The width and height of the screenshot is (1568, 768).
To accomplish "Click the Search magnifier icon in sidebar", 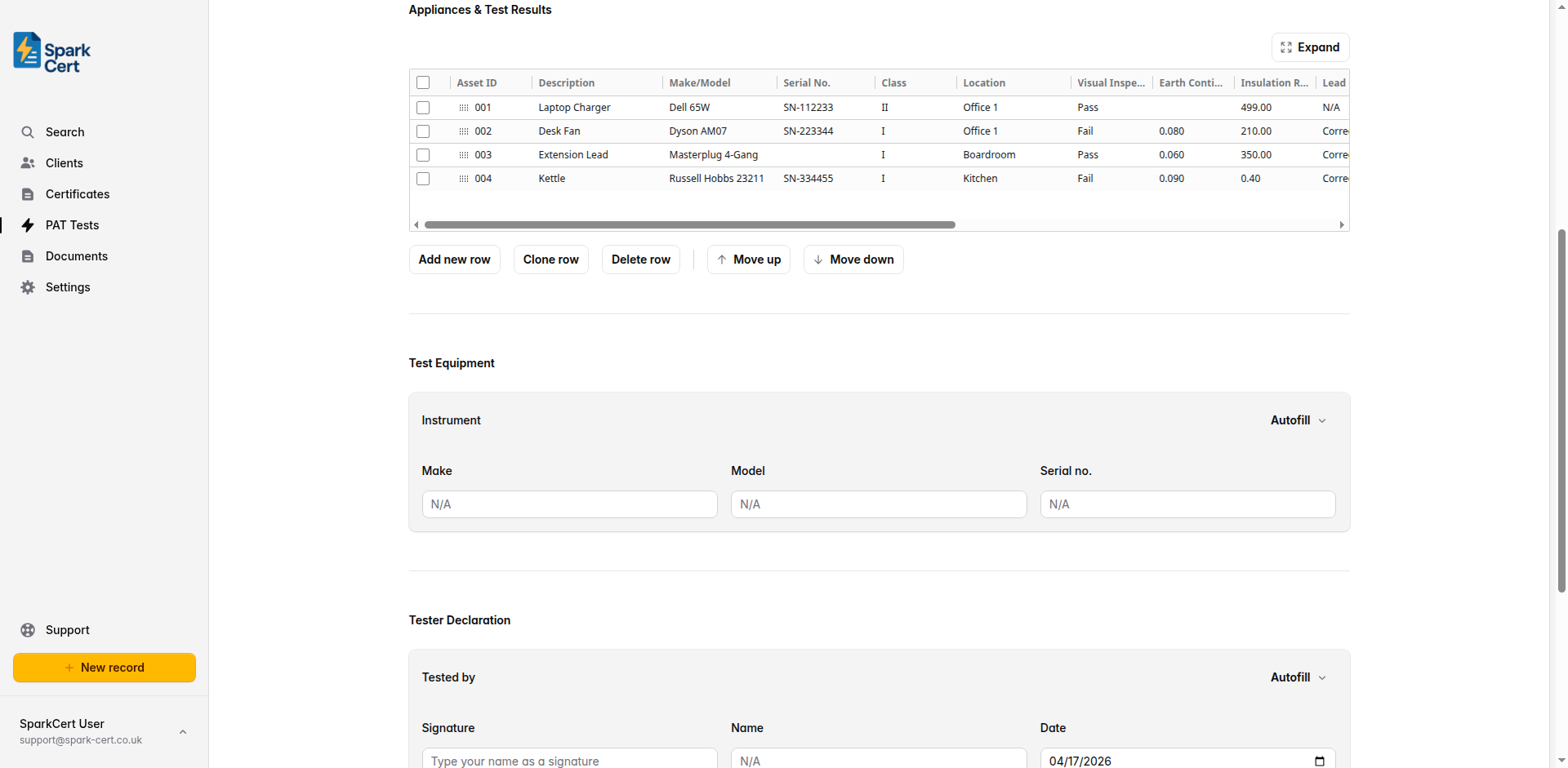I will (28, 132).
